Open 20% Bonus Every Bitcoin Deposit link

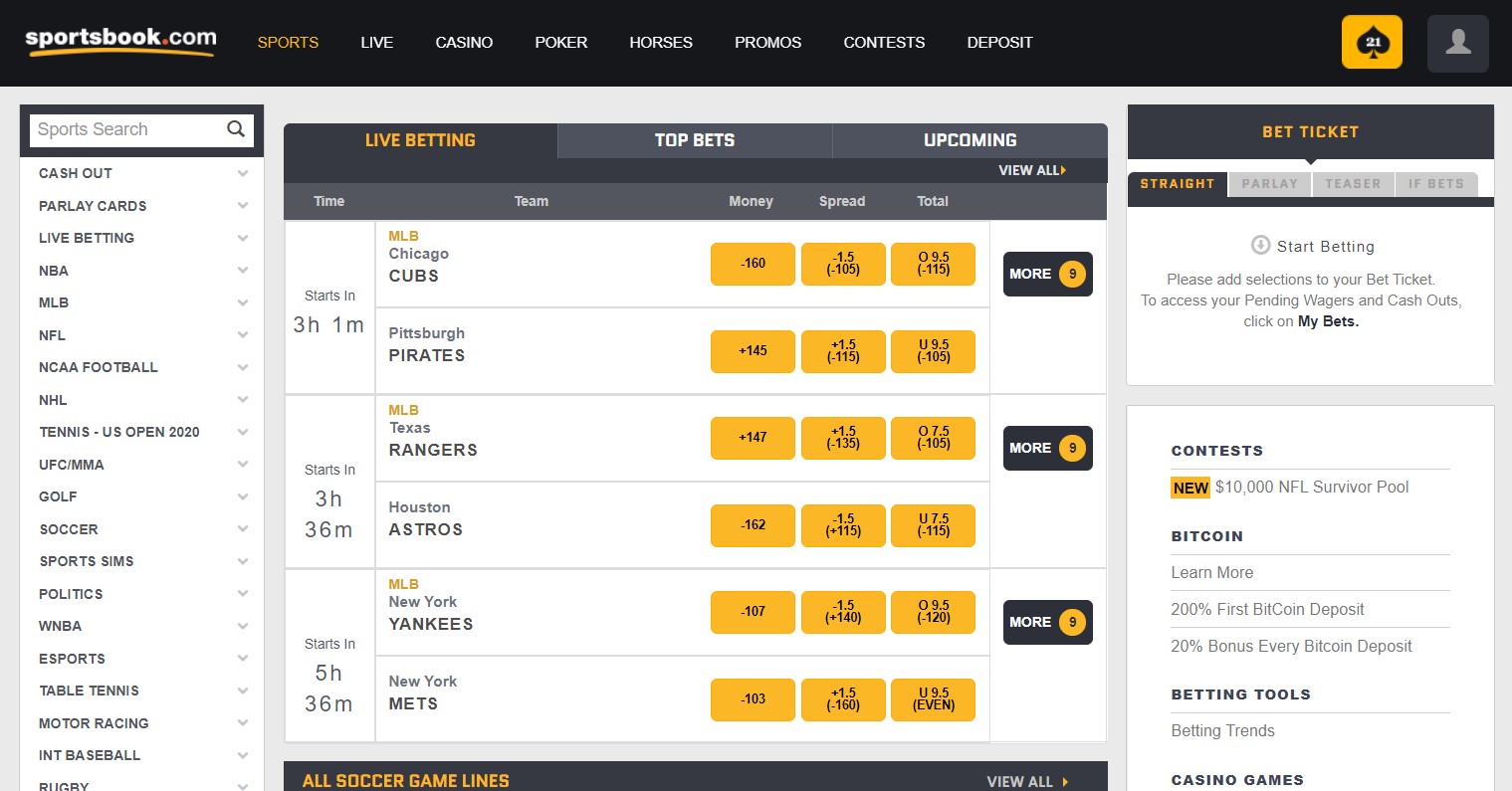coord(1291,647)
